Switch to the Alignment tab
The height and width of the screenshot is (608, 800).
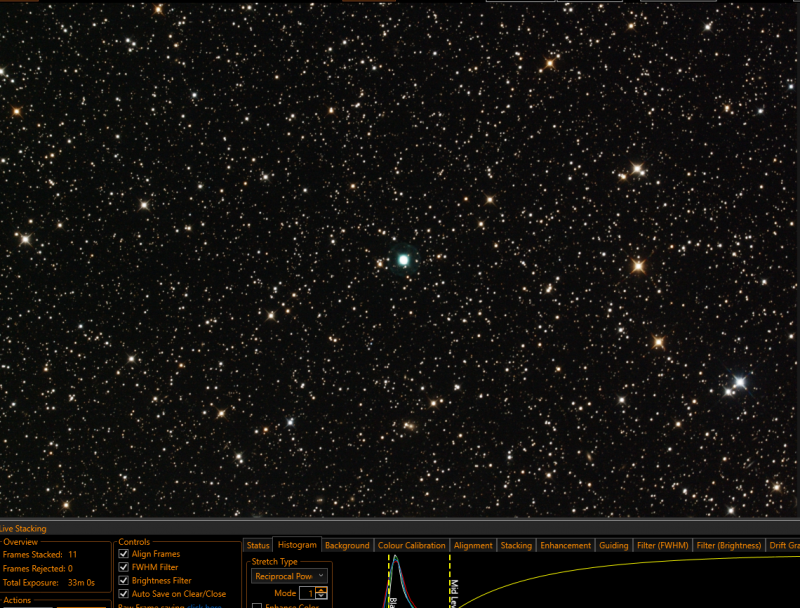pyautogui.click(x=473, y=545)
